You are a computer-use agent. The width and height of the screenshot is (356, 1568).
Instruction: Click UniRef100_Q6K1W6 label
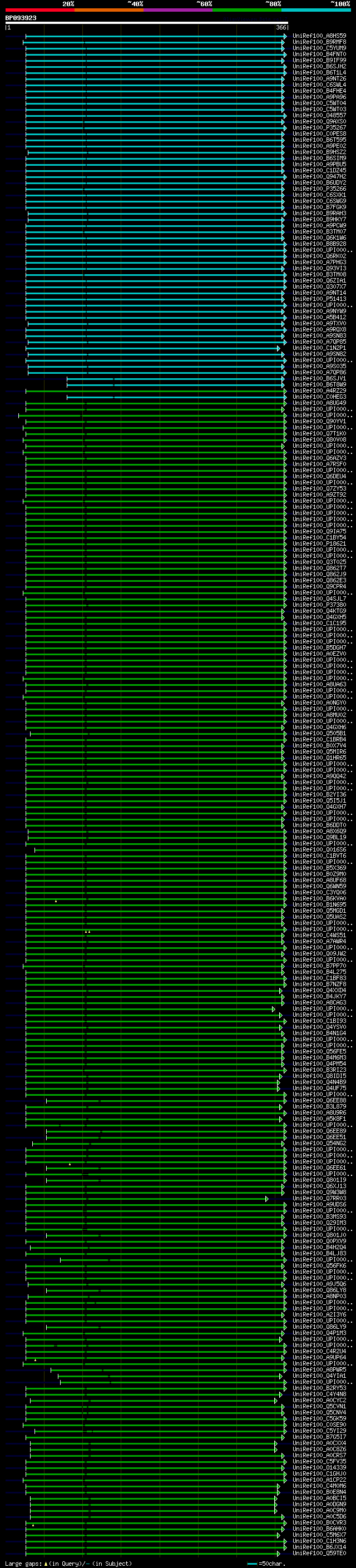coord(319,238)
